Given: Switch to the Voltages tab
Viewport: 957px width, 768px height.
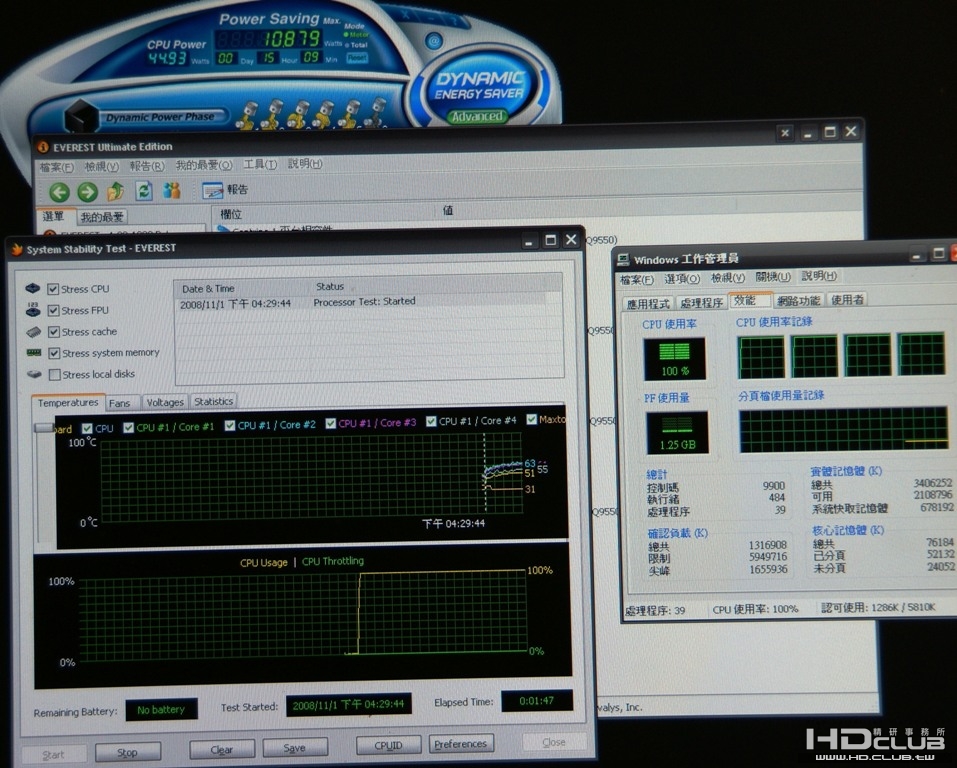Looking at the screenshot, I should [x=165, y=402].
